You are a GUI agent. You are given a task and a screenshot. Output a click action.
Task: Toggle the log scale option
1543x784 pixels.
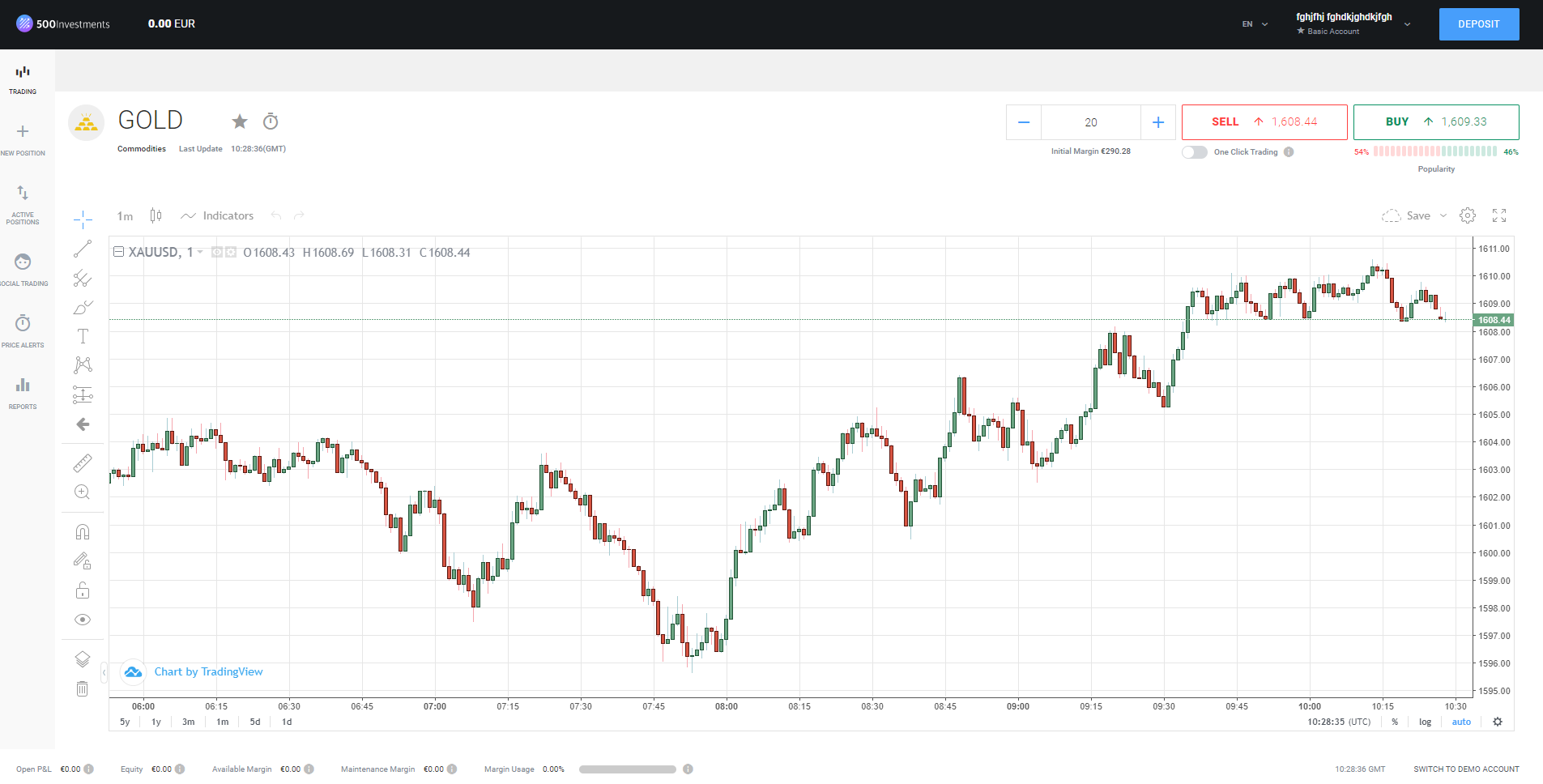tap(1426, 722)
